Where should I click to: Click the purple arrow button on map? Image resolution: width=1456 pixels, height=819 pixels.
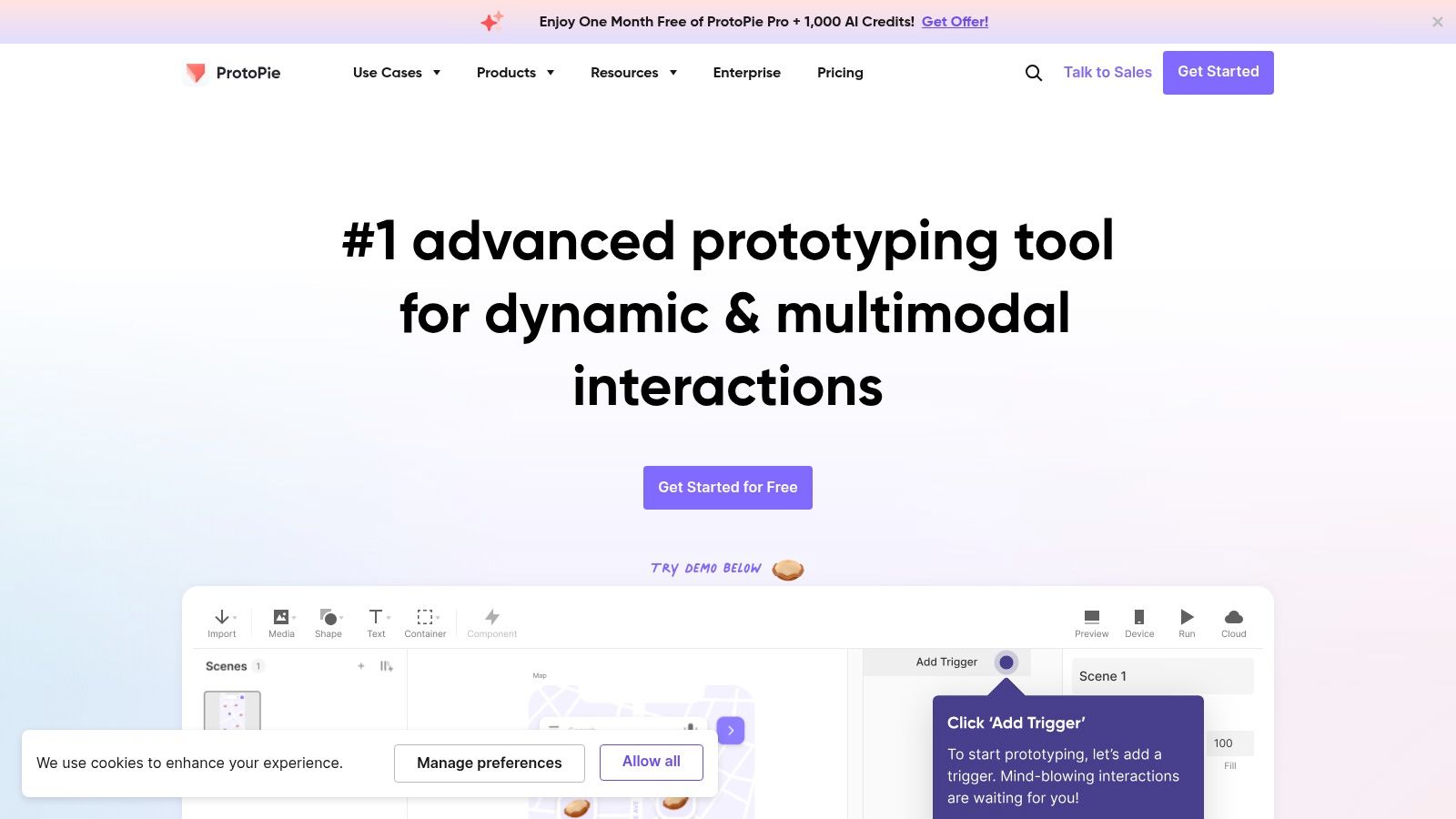click(x=731, y=731)
